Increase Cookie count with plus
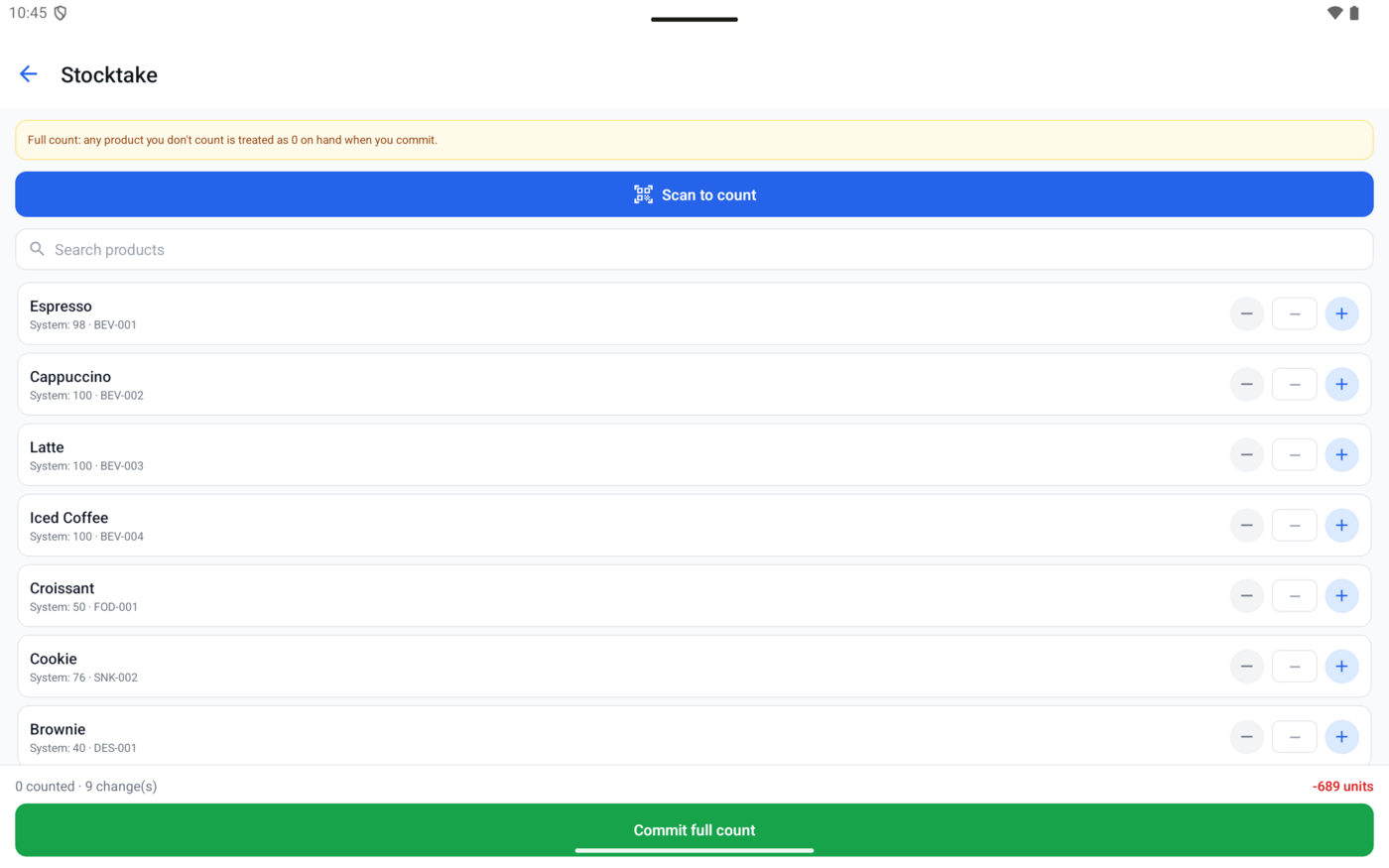 pos(1341,666)
